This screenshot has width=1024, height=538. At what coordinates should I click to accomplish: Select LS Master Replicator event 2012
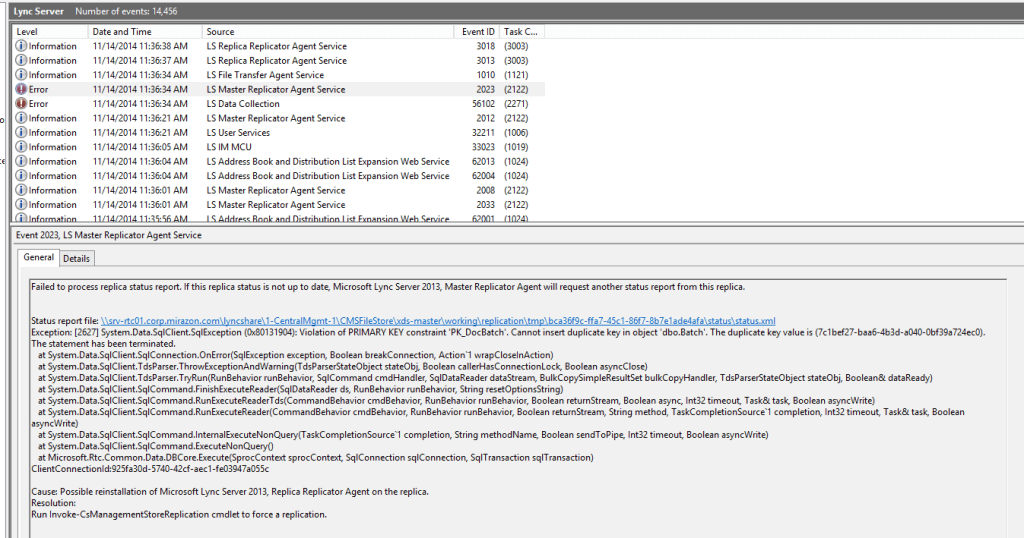[x=279, y=118]
